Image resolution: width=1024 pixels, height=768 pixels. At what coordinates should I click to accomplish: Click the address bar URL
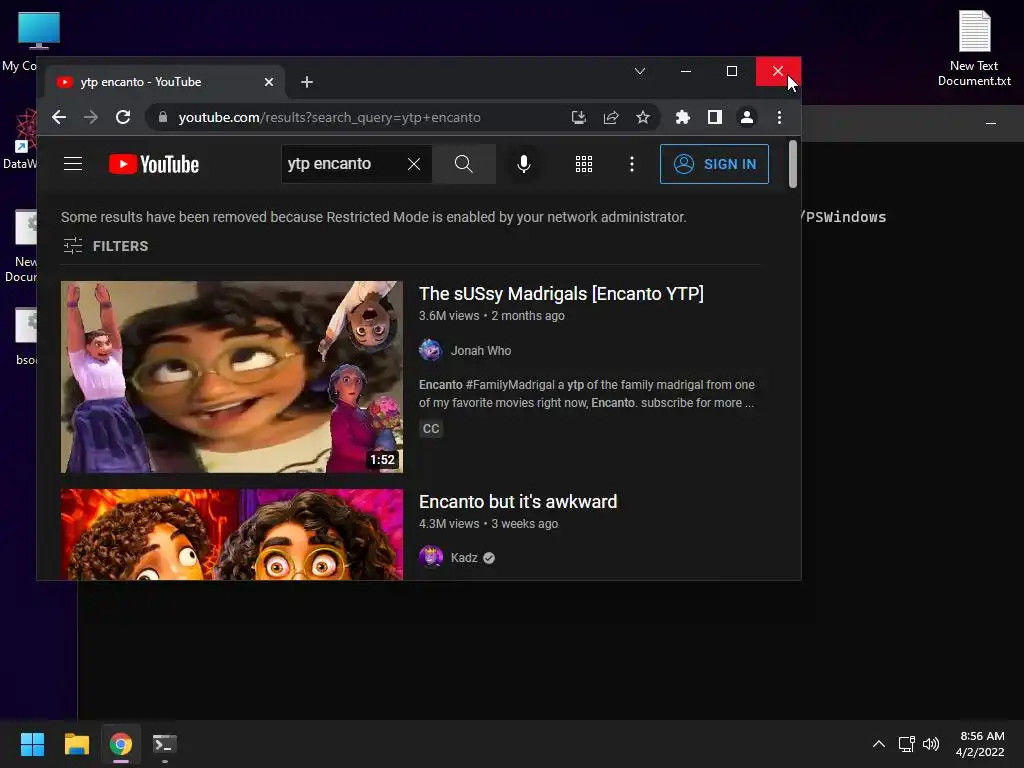tap(330, 118)
